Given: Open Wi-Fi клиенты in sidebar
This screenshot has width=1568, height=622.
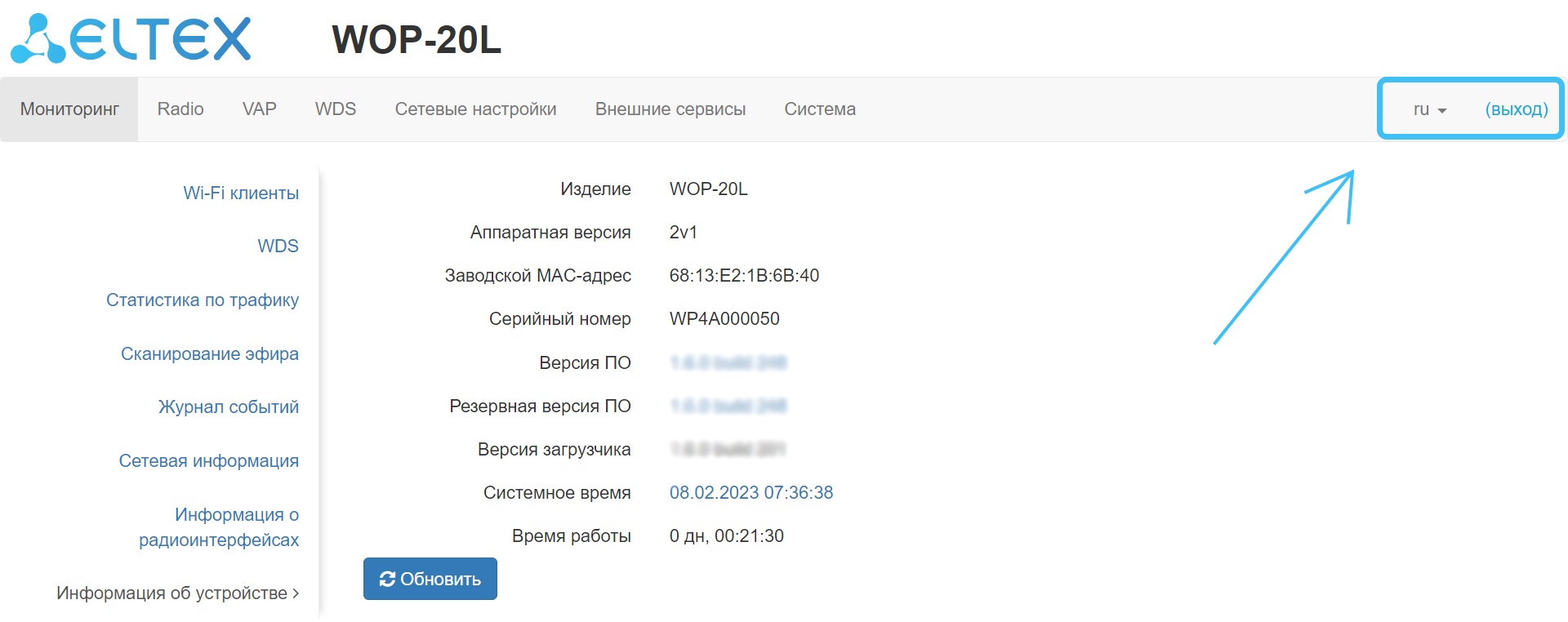Looking at the screenshot, I should coord(241,193).
